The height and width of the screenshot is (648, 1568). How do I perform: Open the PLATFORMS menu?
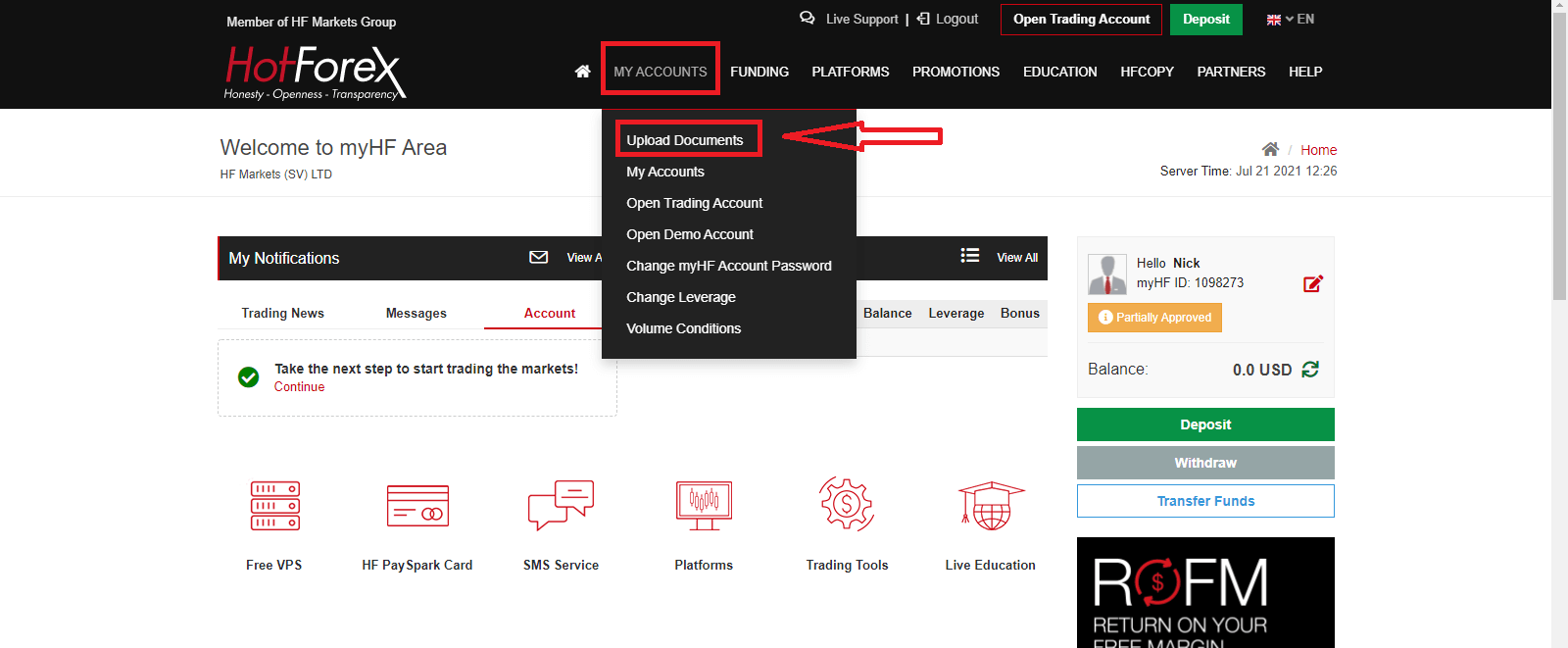851,72
